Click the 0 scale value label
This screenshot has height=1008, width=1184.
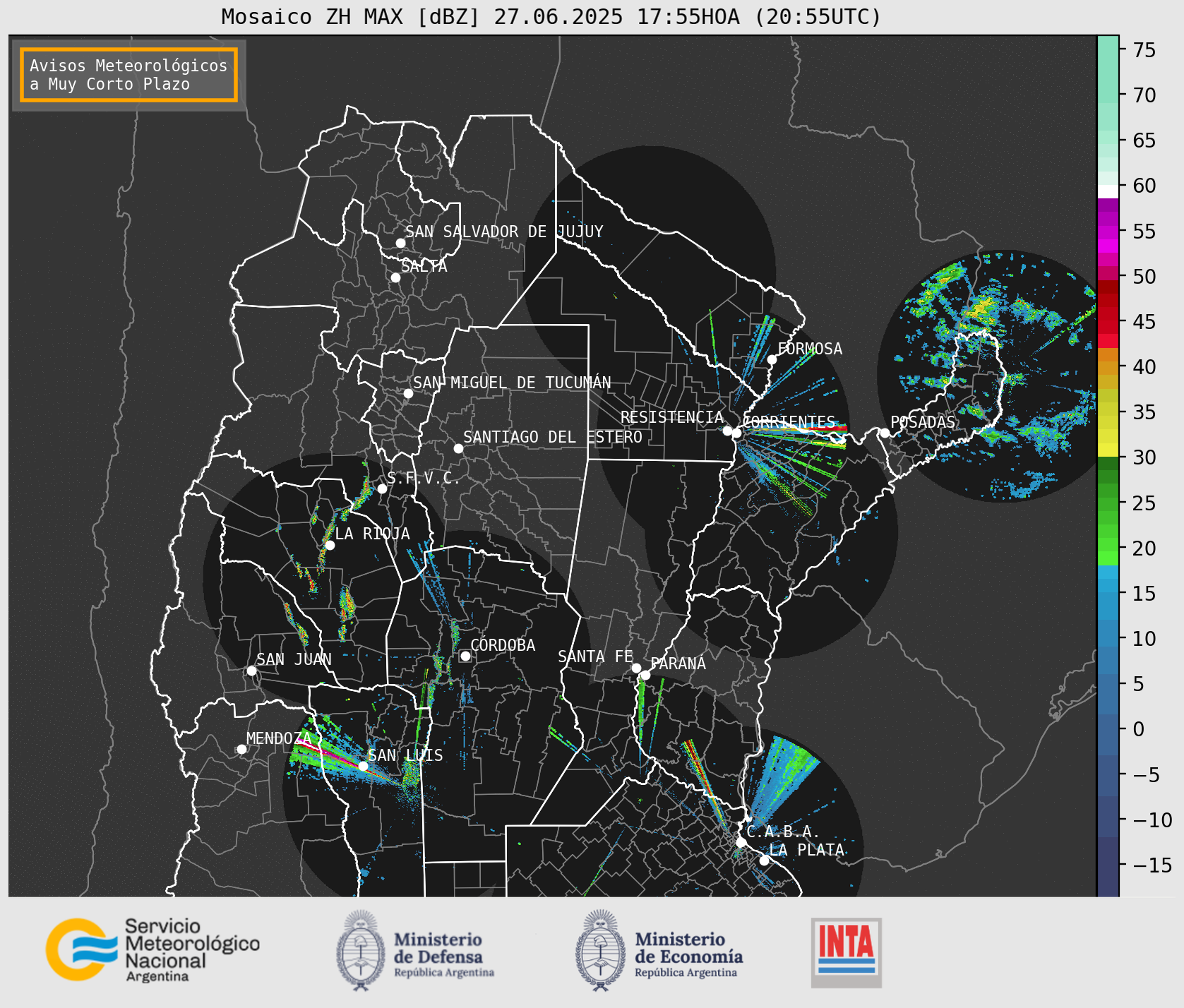(x=1138, y=729)
